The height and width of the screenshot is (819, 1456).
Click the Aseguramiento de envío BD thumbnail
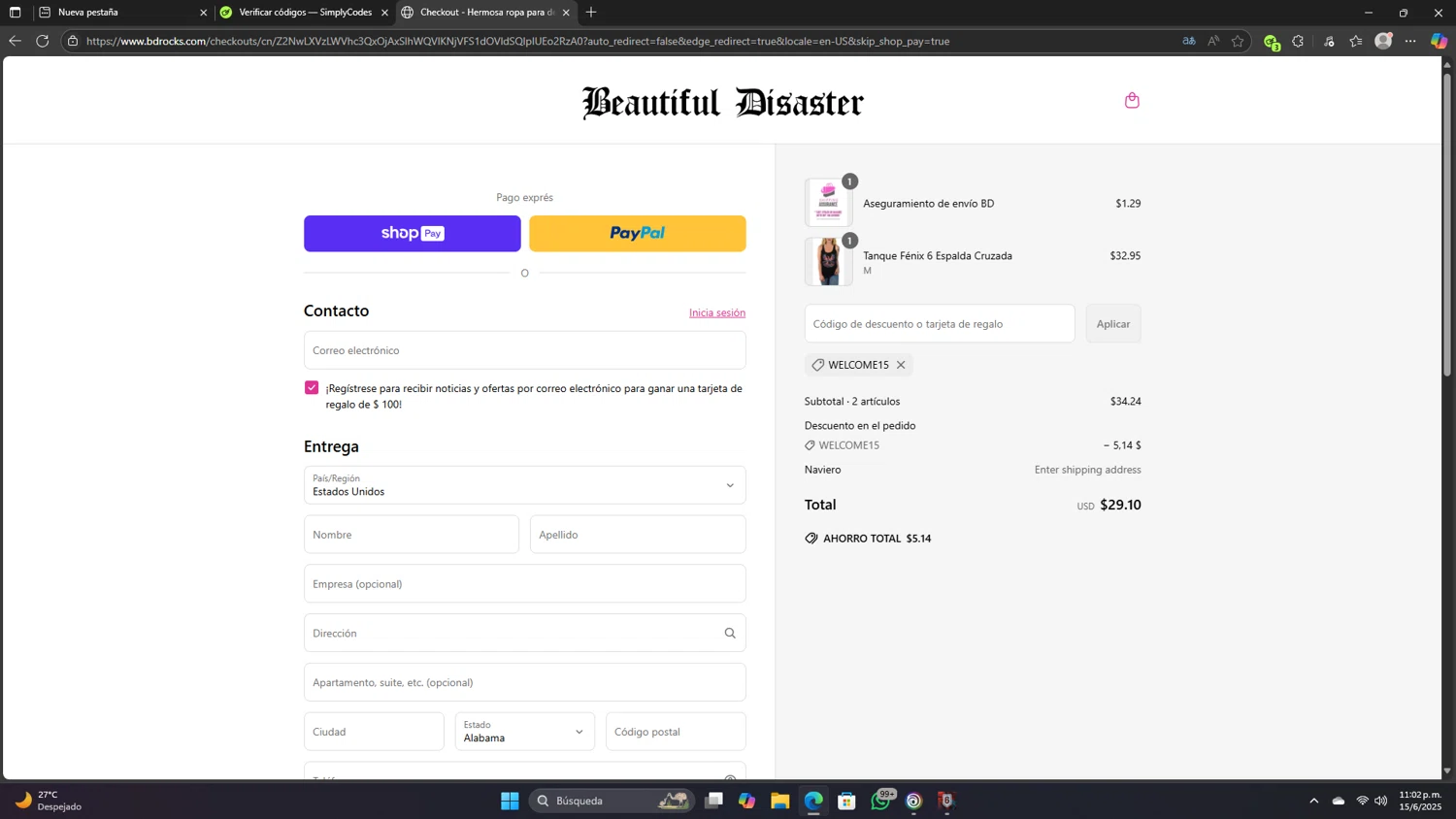click(x=828, y=203)
